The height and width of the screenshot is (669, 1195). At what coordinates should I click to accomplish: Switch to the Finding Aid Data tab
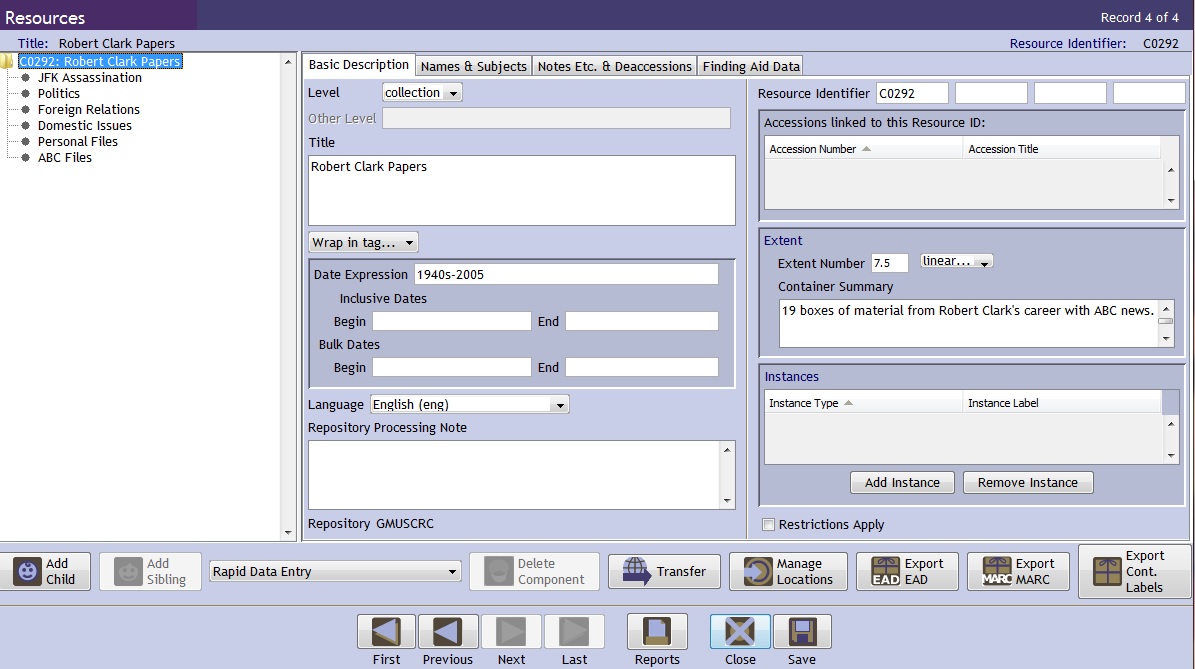(x=751, y=66)
